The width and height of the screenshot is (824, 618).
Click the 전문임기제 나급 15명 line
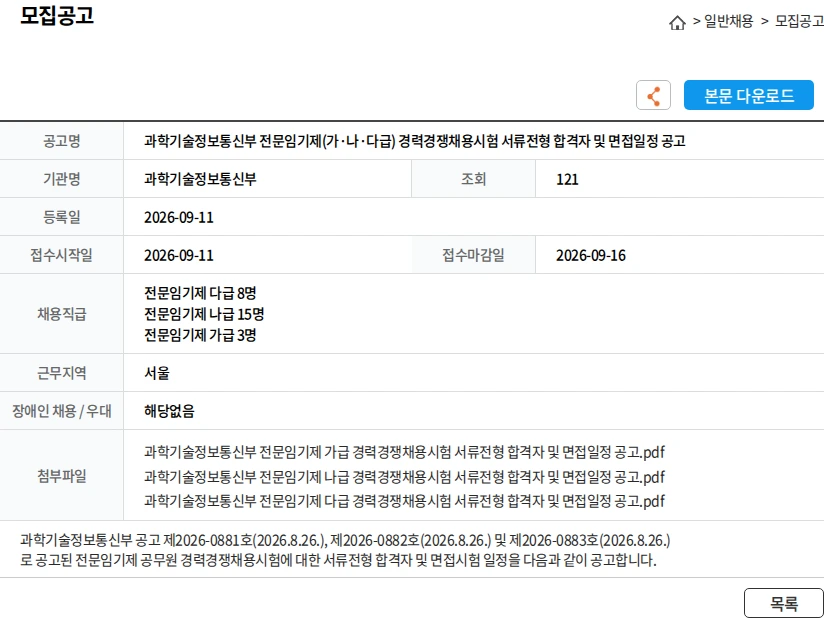(204, 314)
